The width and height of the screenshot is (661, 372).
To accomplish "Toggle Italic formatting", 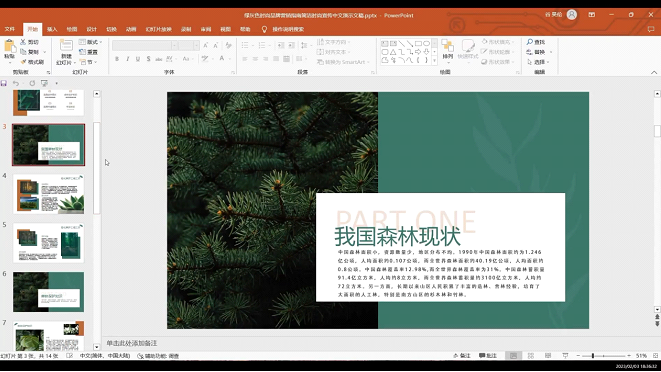I will click(x=127, y=59).
